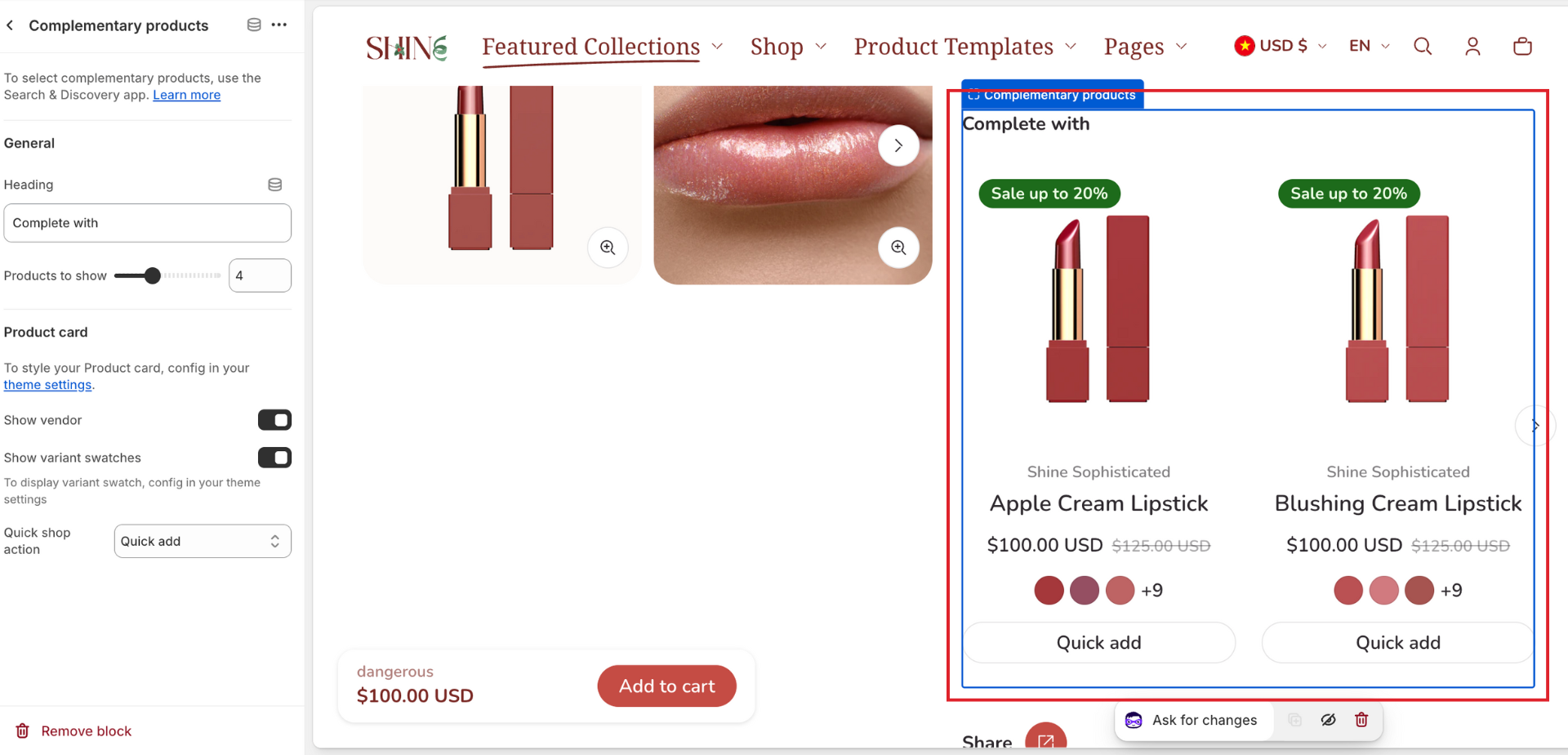
Task: Open the Product Templates menu
Action: pyautogui.click(x=964, y=47)
